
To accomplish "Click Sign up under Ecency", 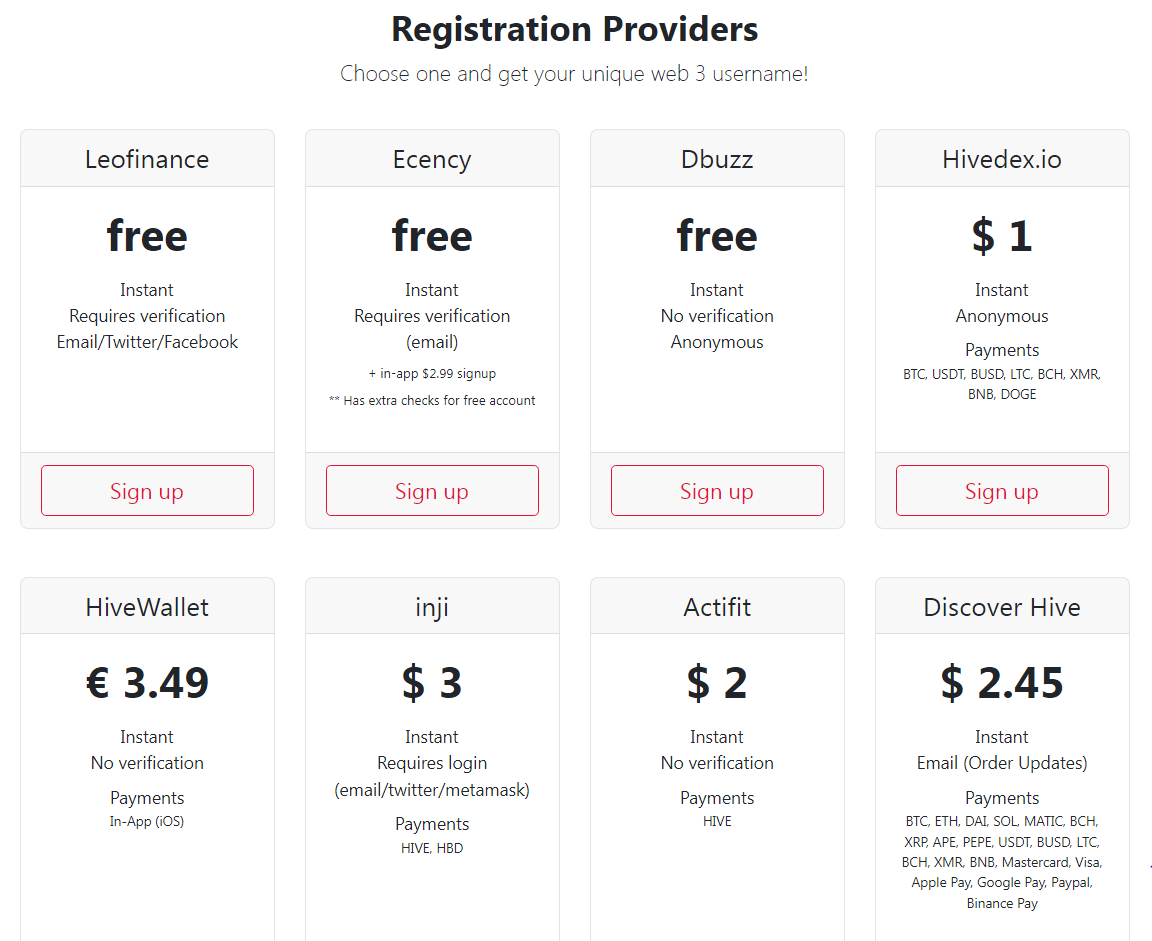I will pyautogui.click(x=432, y=491).
